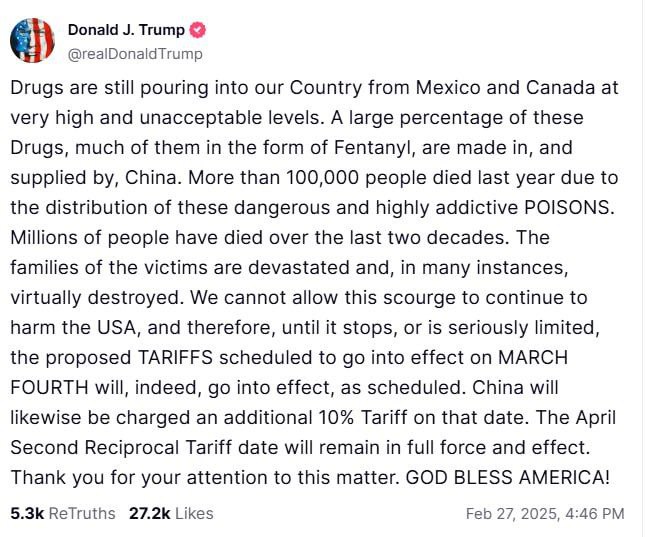This screenshot has width=648, height=537.
Task: Click the Feb 27, 2025 timestamp
Action: [545, 513]
